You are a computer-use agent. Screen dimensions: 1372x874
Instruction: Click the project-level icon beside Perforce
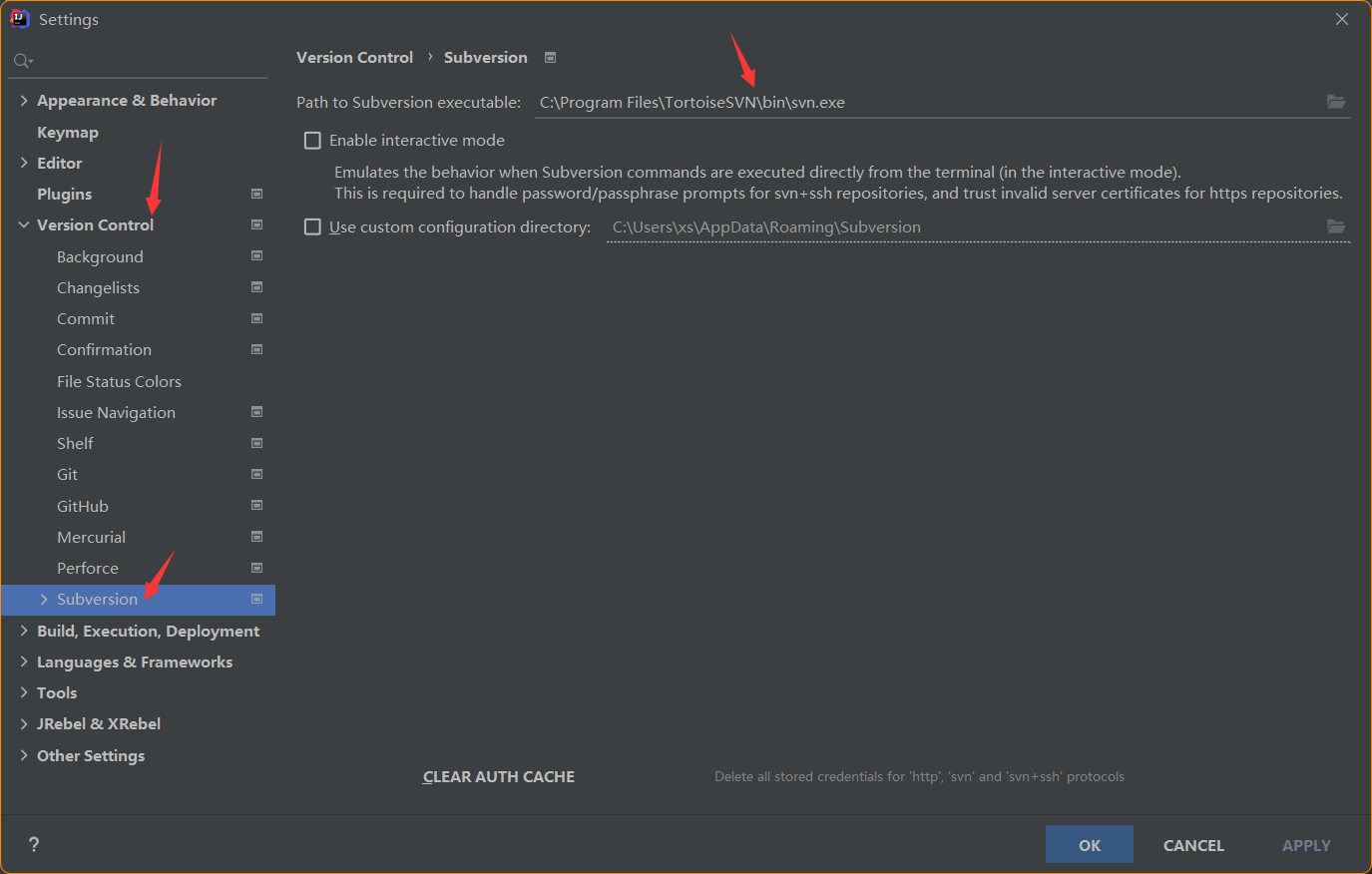[x=256, y=568]
